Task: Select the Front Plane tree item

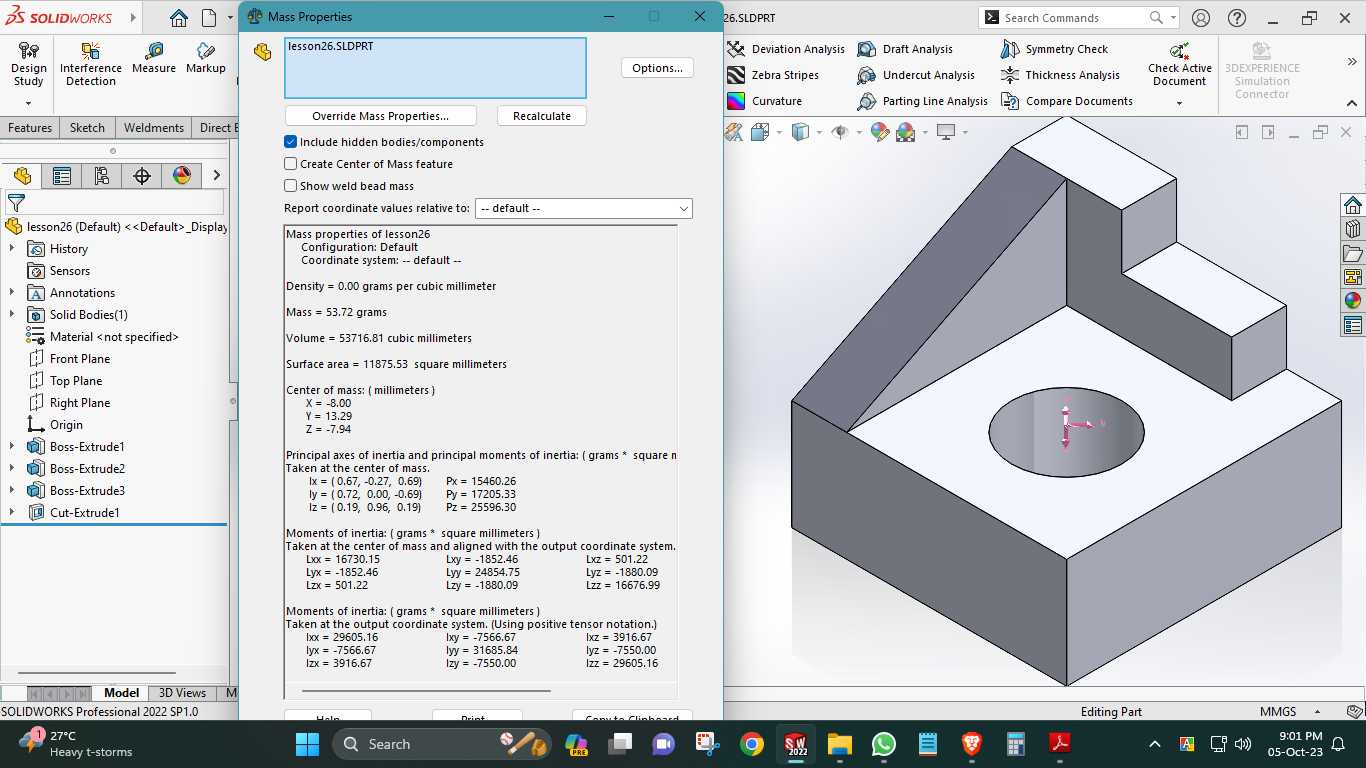Action: (80, 359)
